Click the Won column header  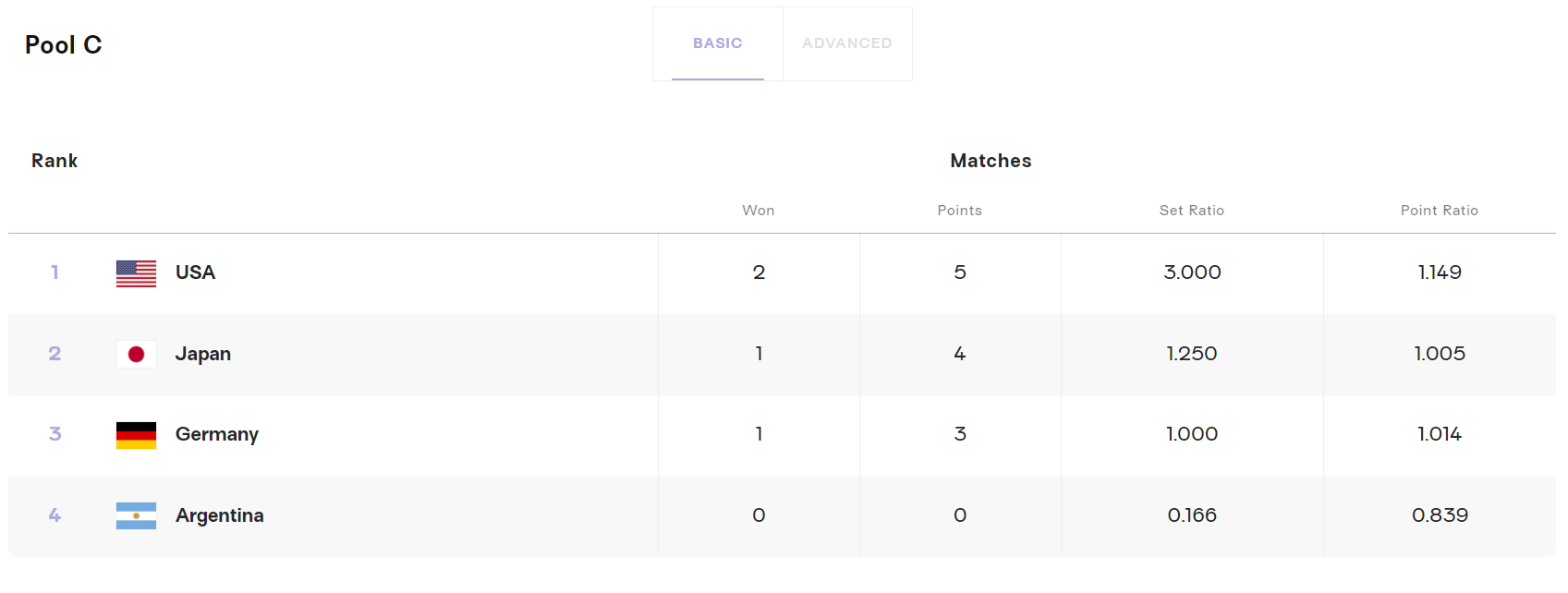[x=759, y=211]
